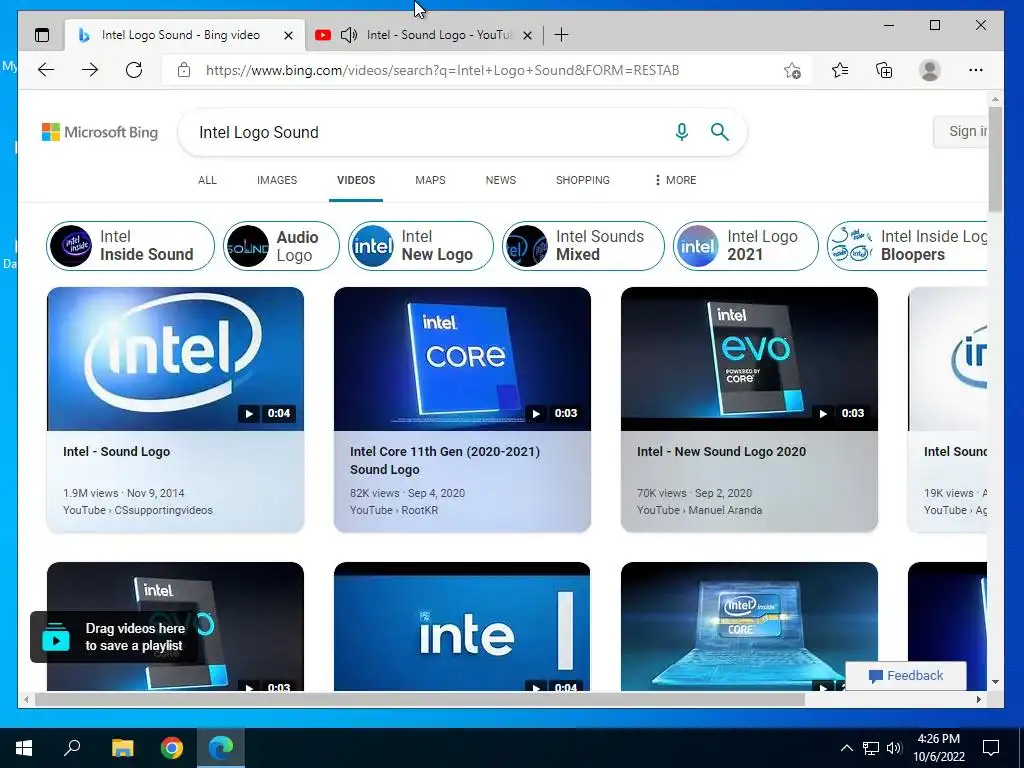Expand the MORE search categories
The height and width of the screenshot is (768, 1024).
pyautogui.click(x=675, y=180)
